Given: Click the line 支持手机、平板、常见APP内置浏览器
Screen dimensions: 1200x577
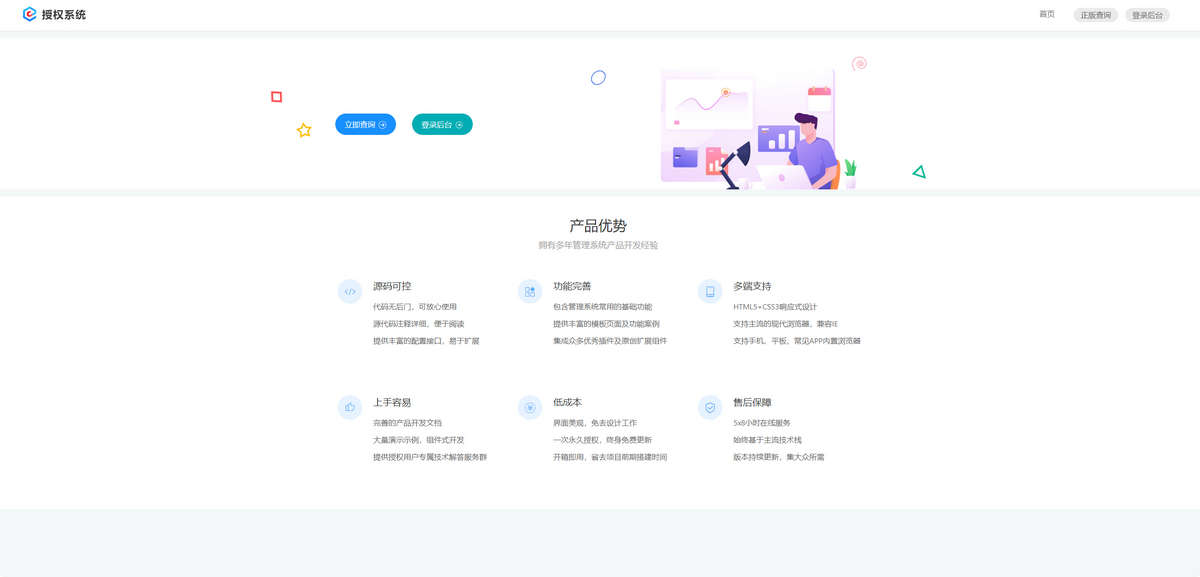Looking at the screenshot, I should pos(797,341).
